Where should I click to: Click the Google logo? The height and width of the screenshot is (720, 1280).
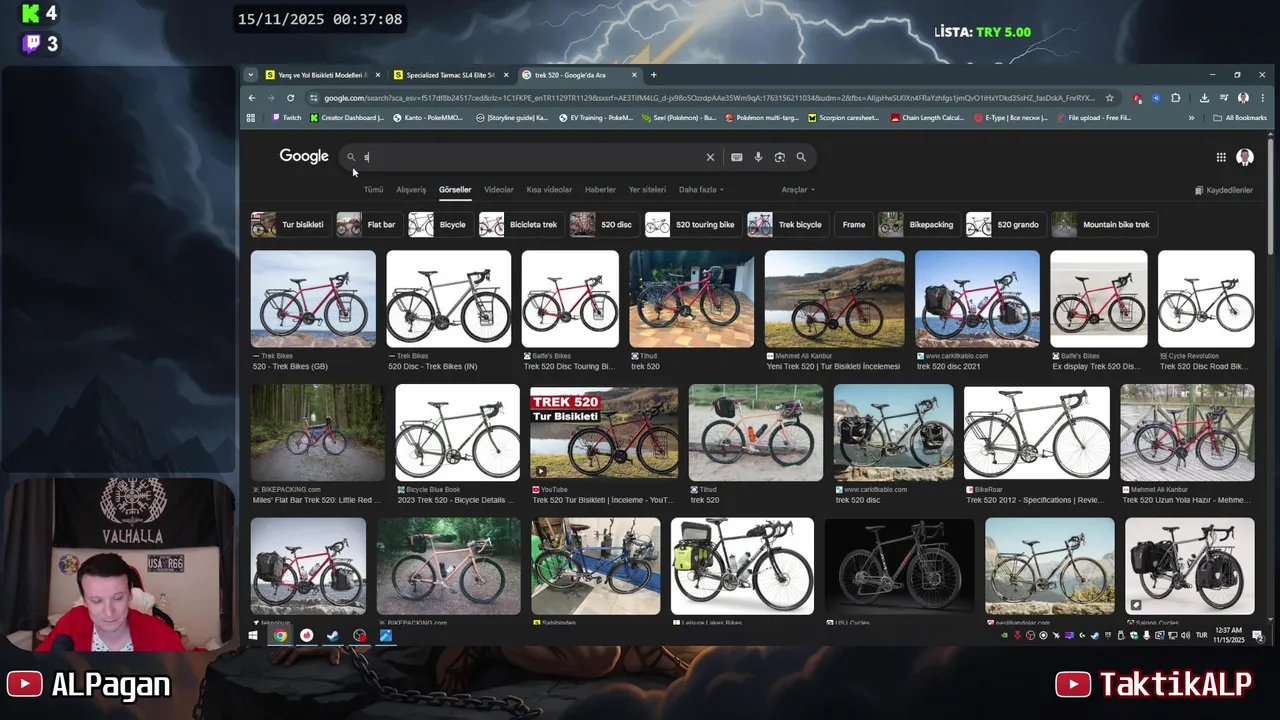pyautogui.click(x=304, y=156)
